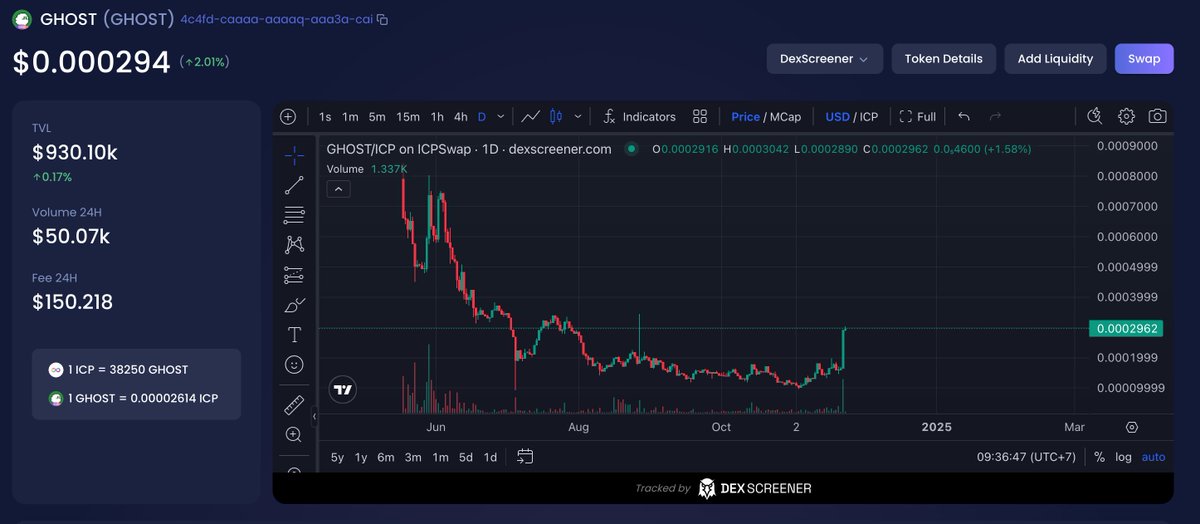The width and height of the screenshot is (1200, 524).
Task: Open the layout templates grid icon
Action: (700, 117)
